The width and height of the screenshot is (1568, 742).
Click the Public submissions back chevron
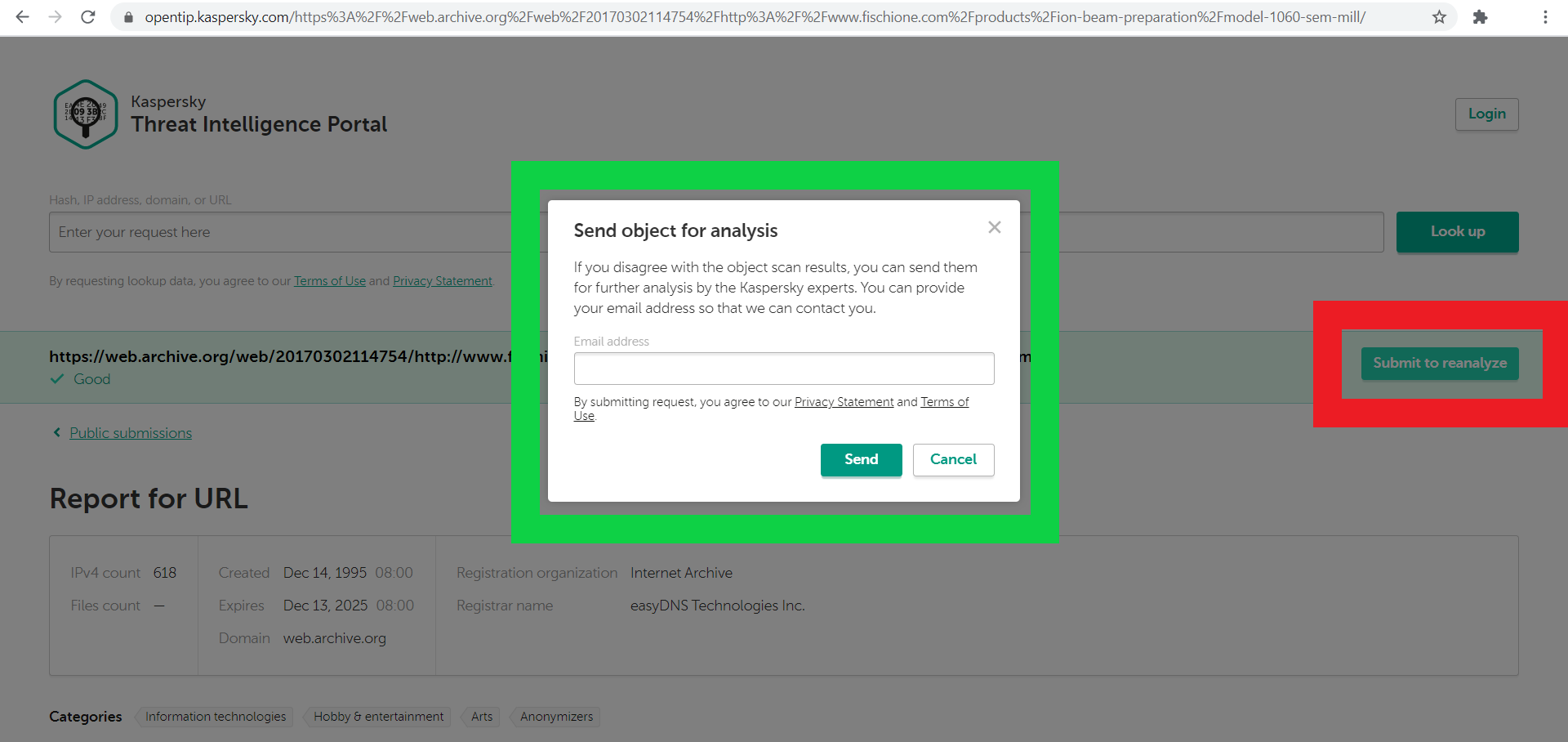point(56,432)
